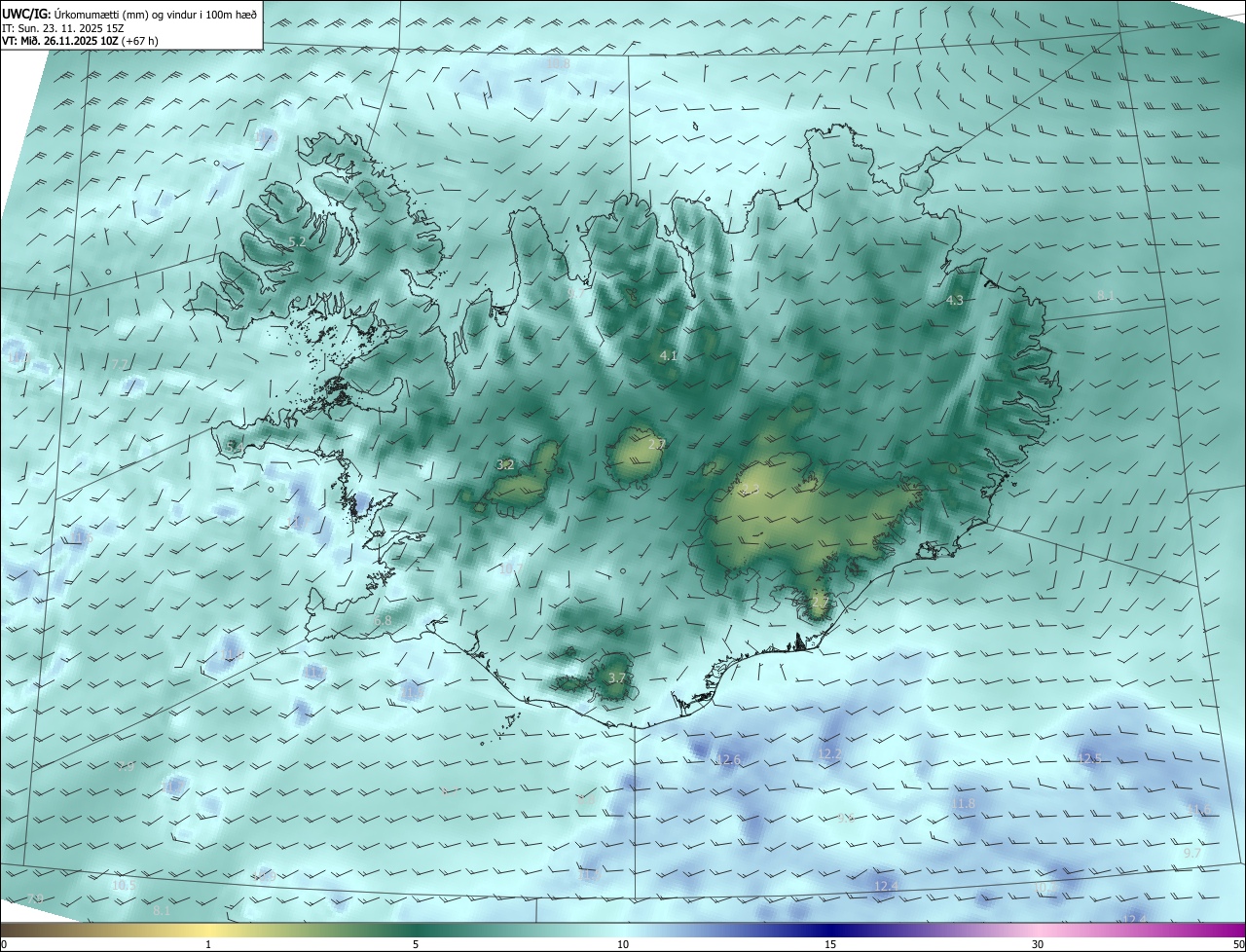Click the 12.6 value south of Iceland
The image size is (1246, 952).
[x=729, y=759]
